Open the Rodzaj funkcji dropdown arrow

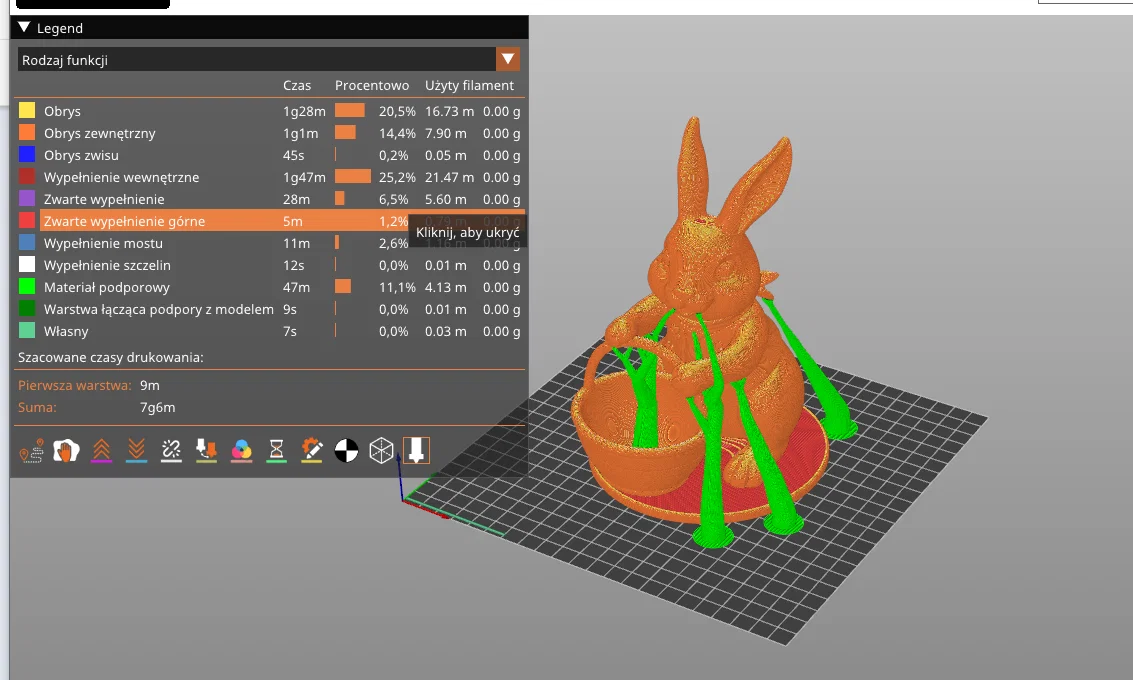508,59
